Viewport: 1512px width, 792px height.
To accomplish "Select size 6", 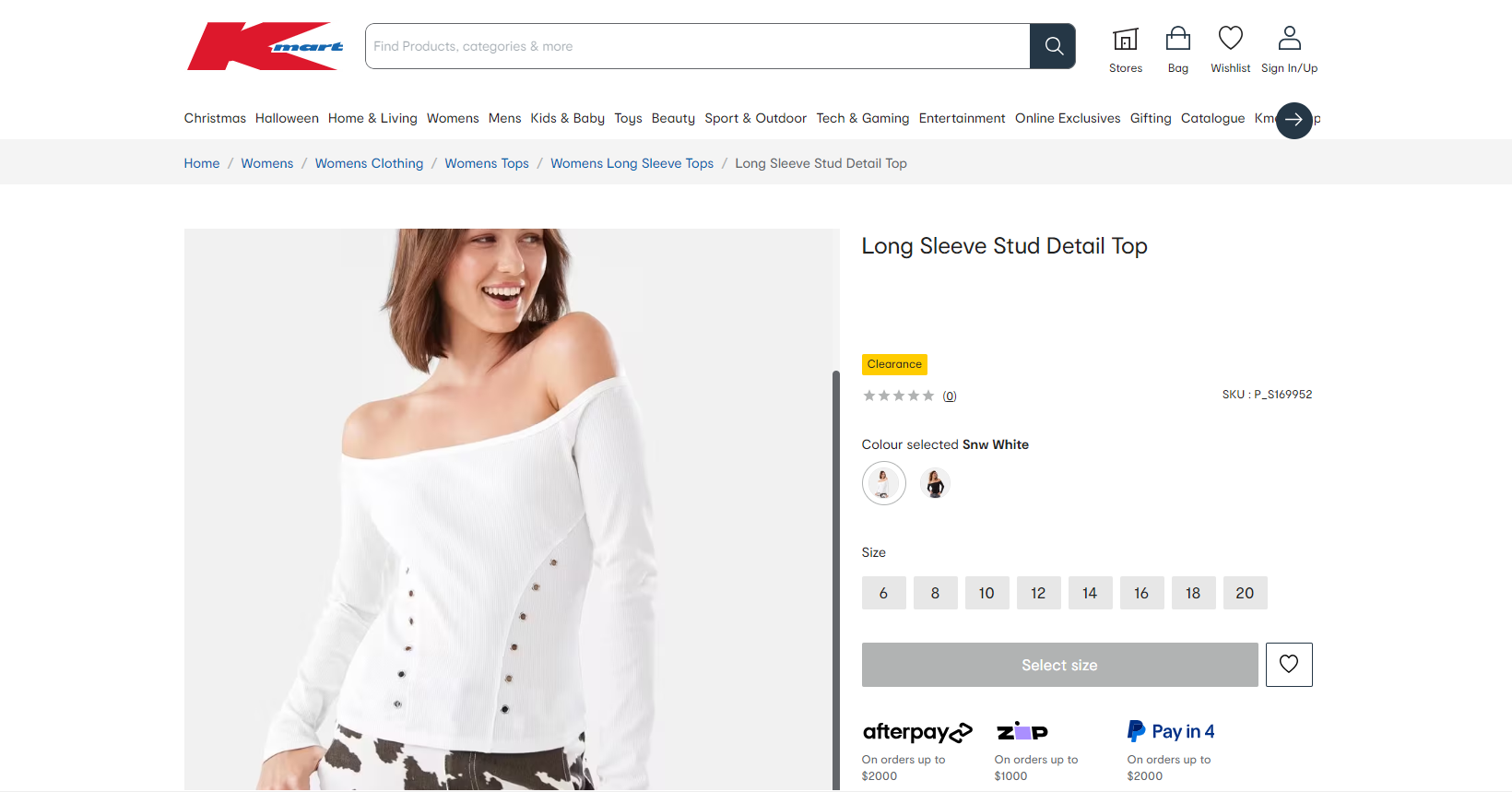I will [883, 593].
